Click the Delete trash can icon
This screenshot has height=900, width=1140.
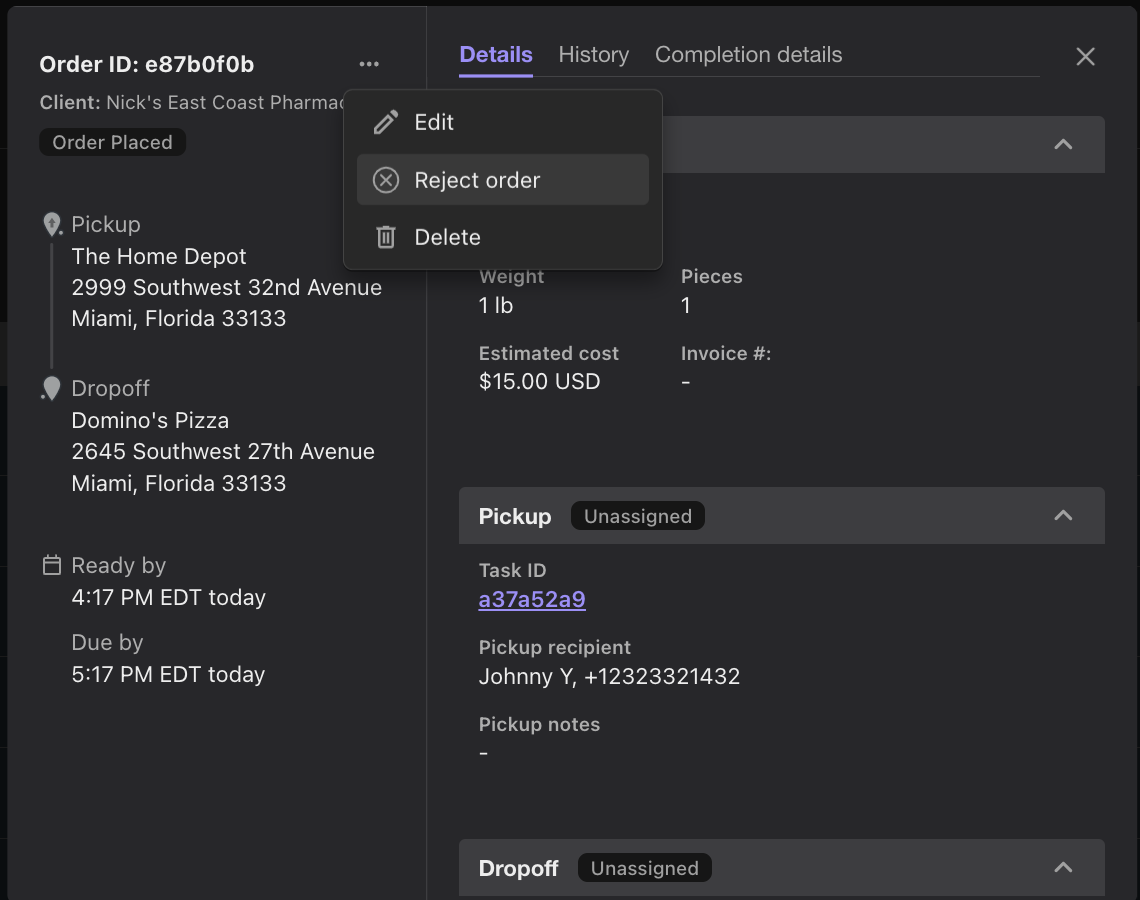coord(386,237)
